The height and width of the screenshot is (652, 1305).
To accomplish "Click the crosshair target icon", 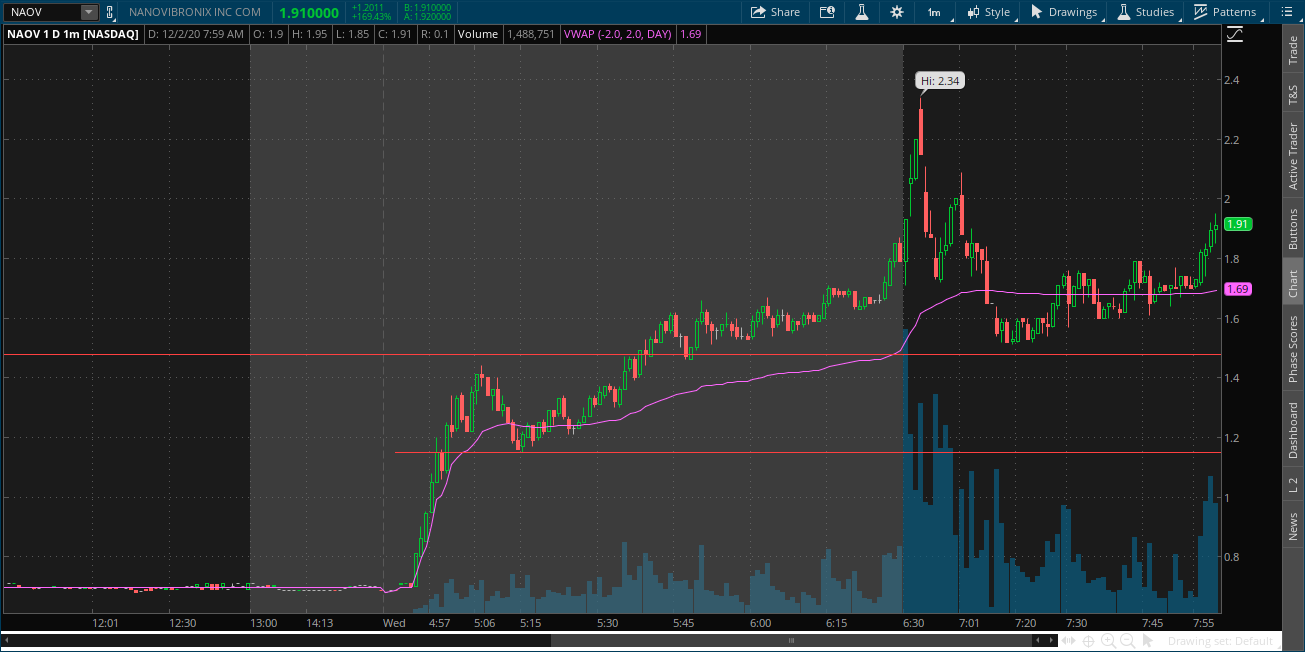I will (x=1089, y=640).
